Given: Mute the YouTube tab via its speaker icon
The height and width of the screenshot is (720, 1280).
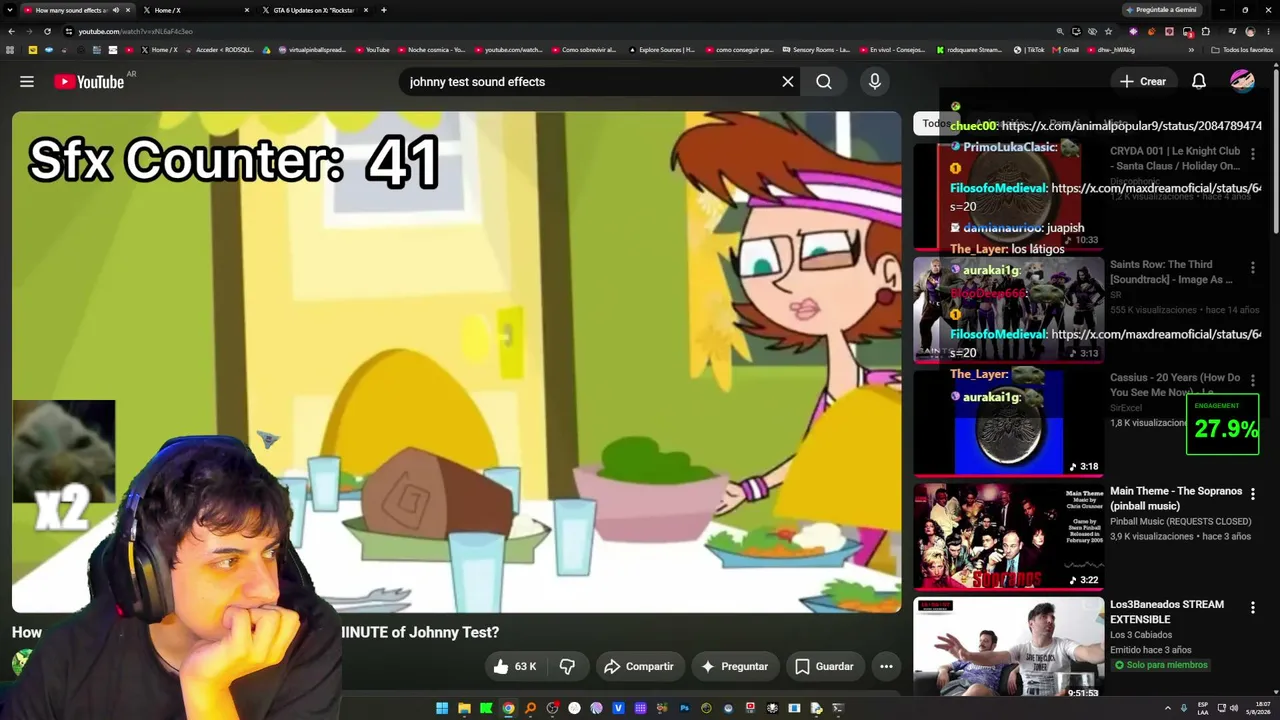Looking at the screenshot, I should (116, 10).
